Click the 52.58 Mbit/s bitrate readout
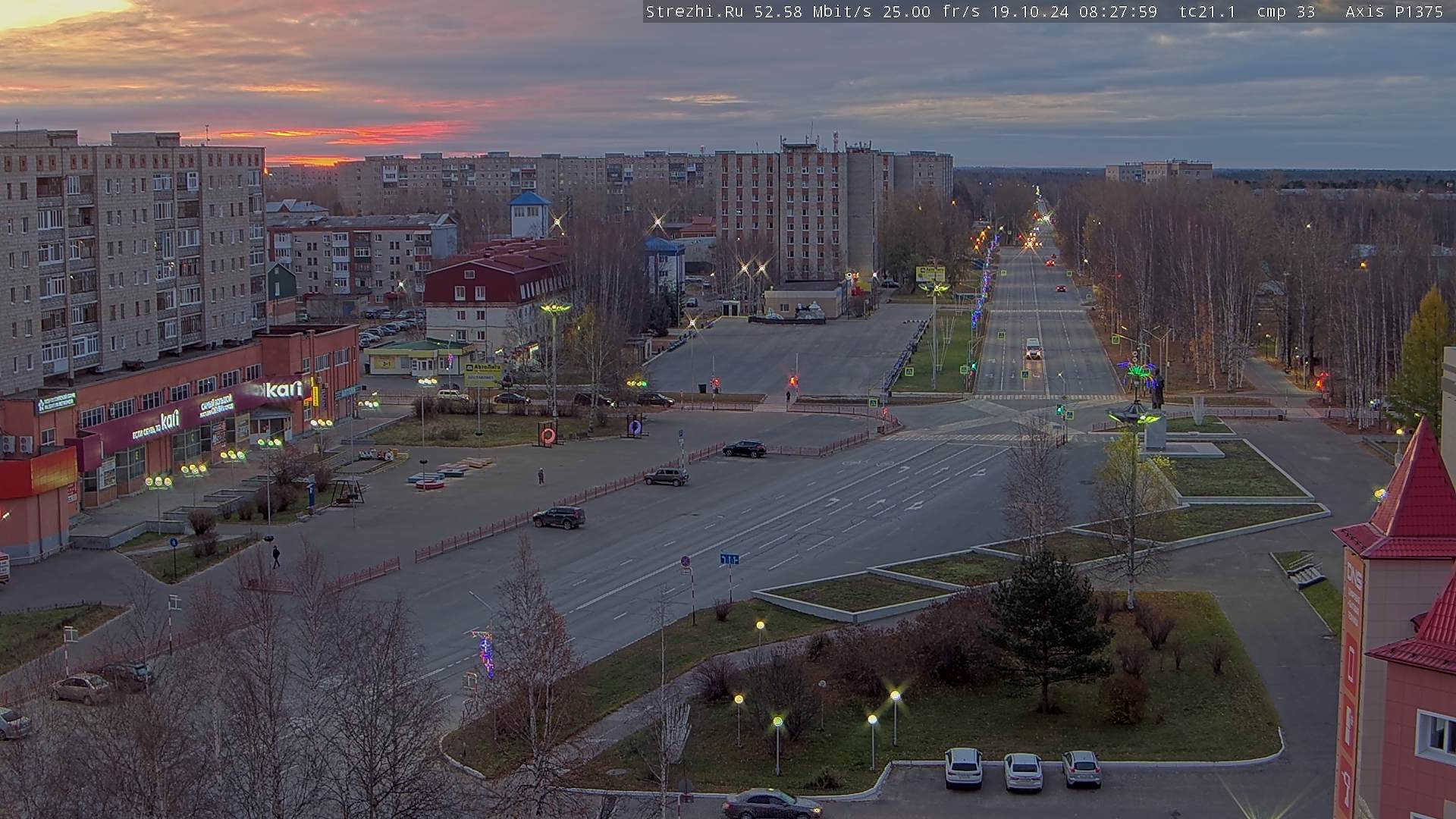The height and width of the screenshot is (819, 1456). 814,12
